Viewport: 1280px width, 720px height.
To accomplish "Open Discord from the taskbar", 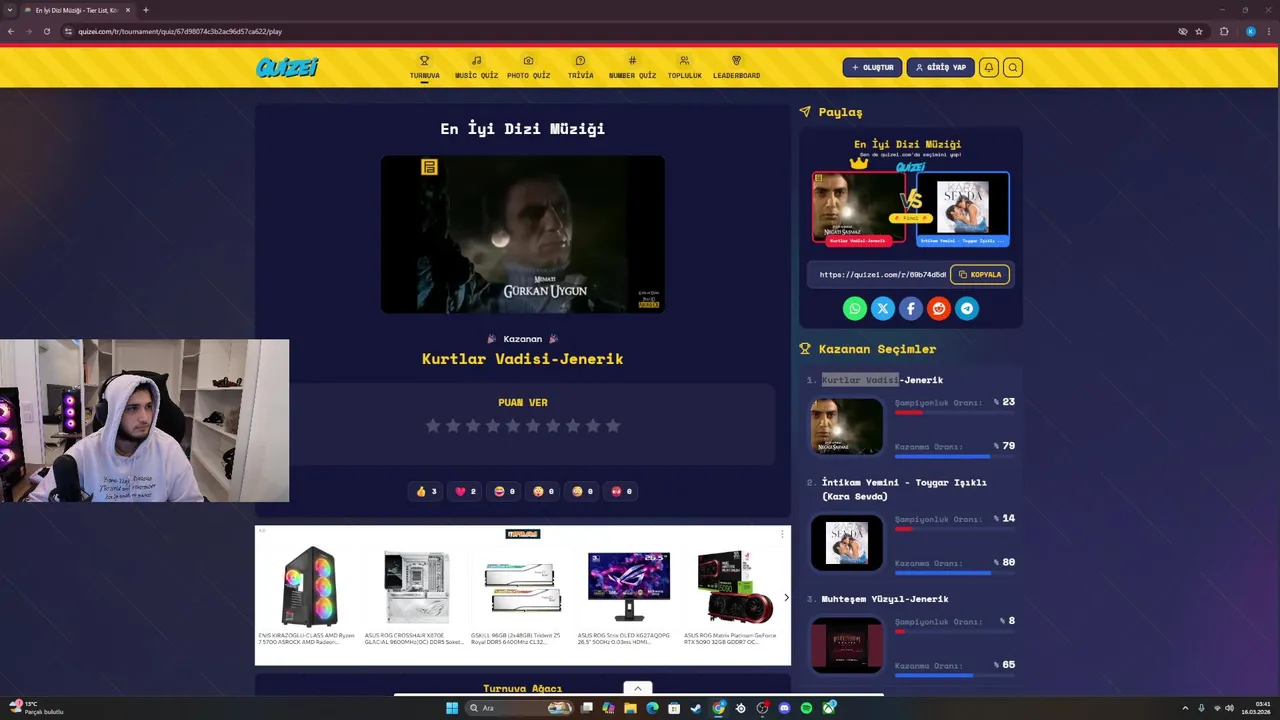I will point(784,708).
